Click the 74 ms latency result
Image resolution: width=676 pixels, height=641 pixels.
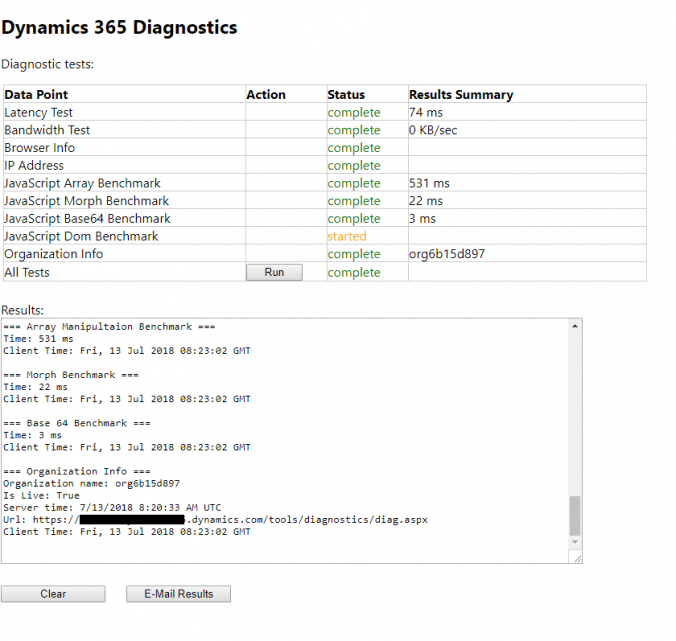click(x=426, y=113)
